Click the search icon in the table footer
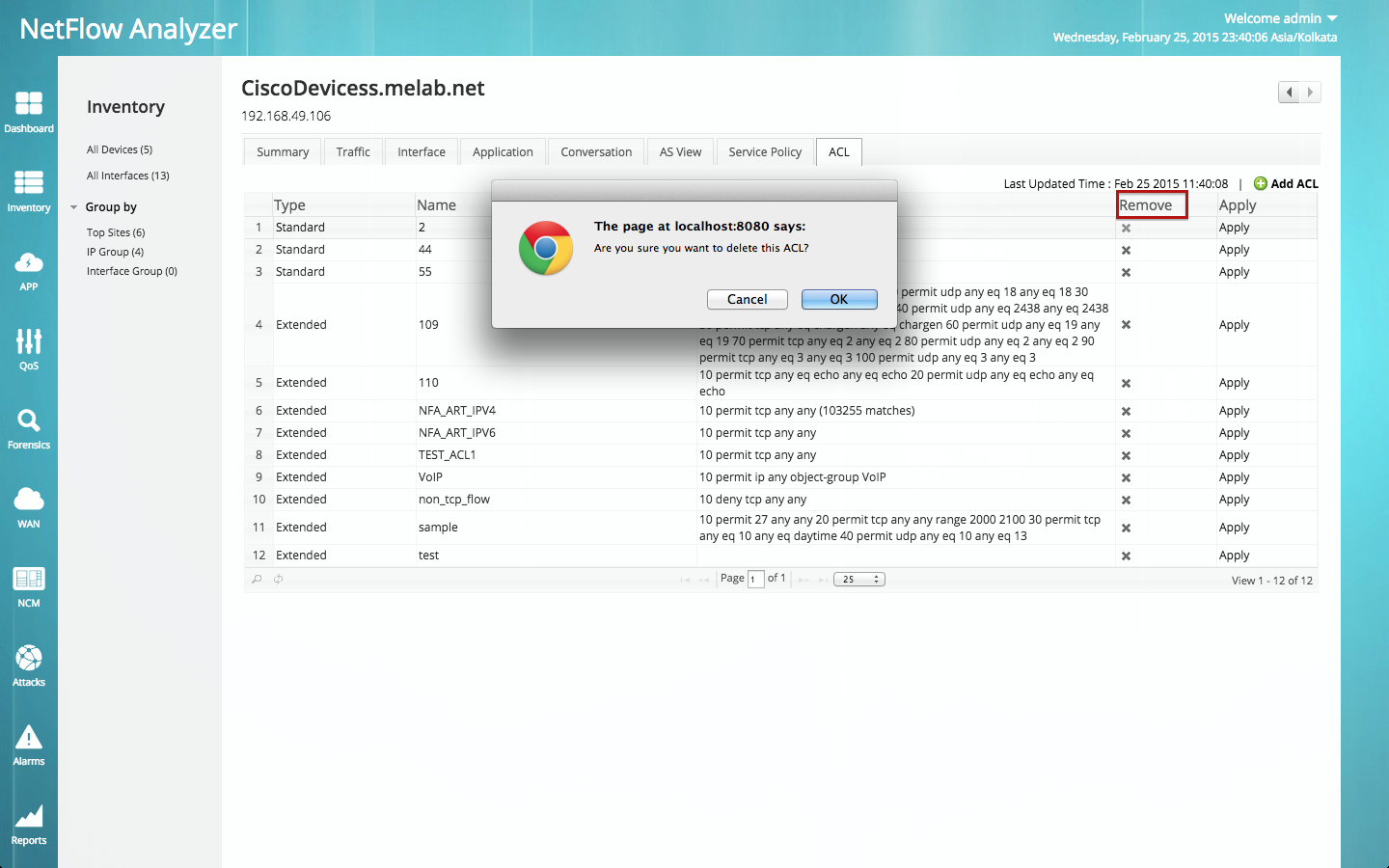1389x868 pixels. 257,580
